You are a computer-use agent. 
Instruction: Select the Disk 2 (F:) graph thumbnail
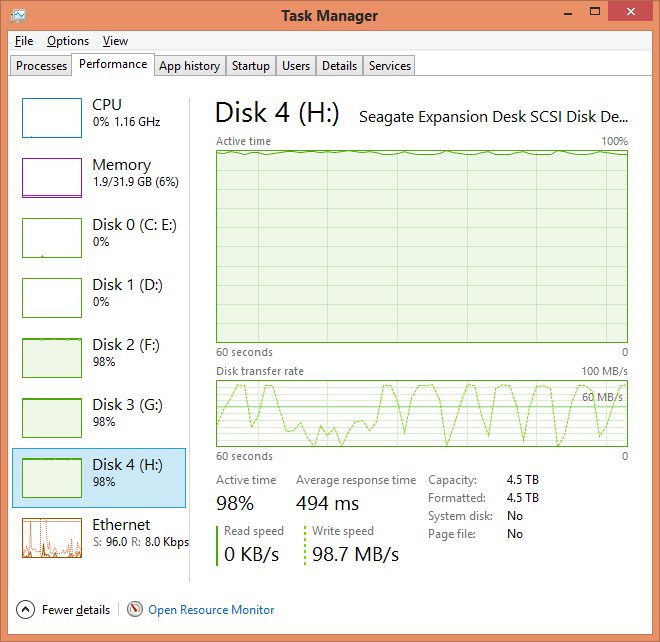point(52,358)
